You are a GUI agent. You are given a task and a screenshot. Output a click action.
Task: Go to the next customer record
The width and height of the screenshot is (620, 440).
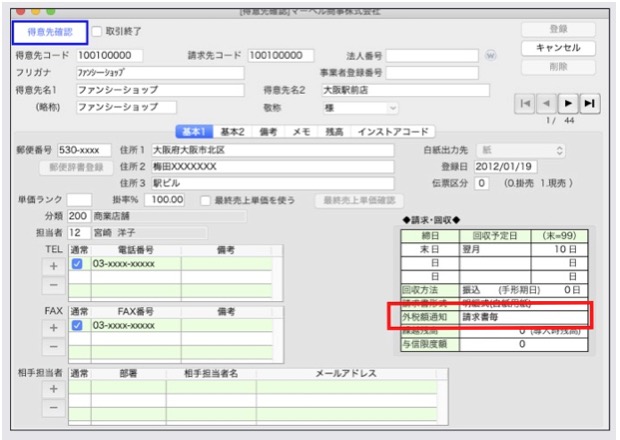[568, 103]
